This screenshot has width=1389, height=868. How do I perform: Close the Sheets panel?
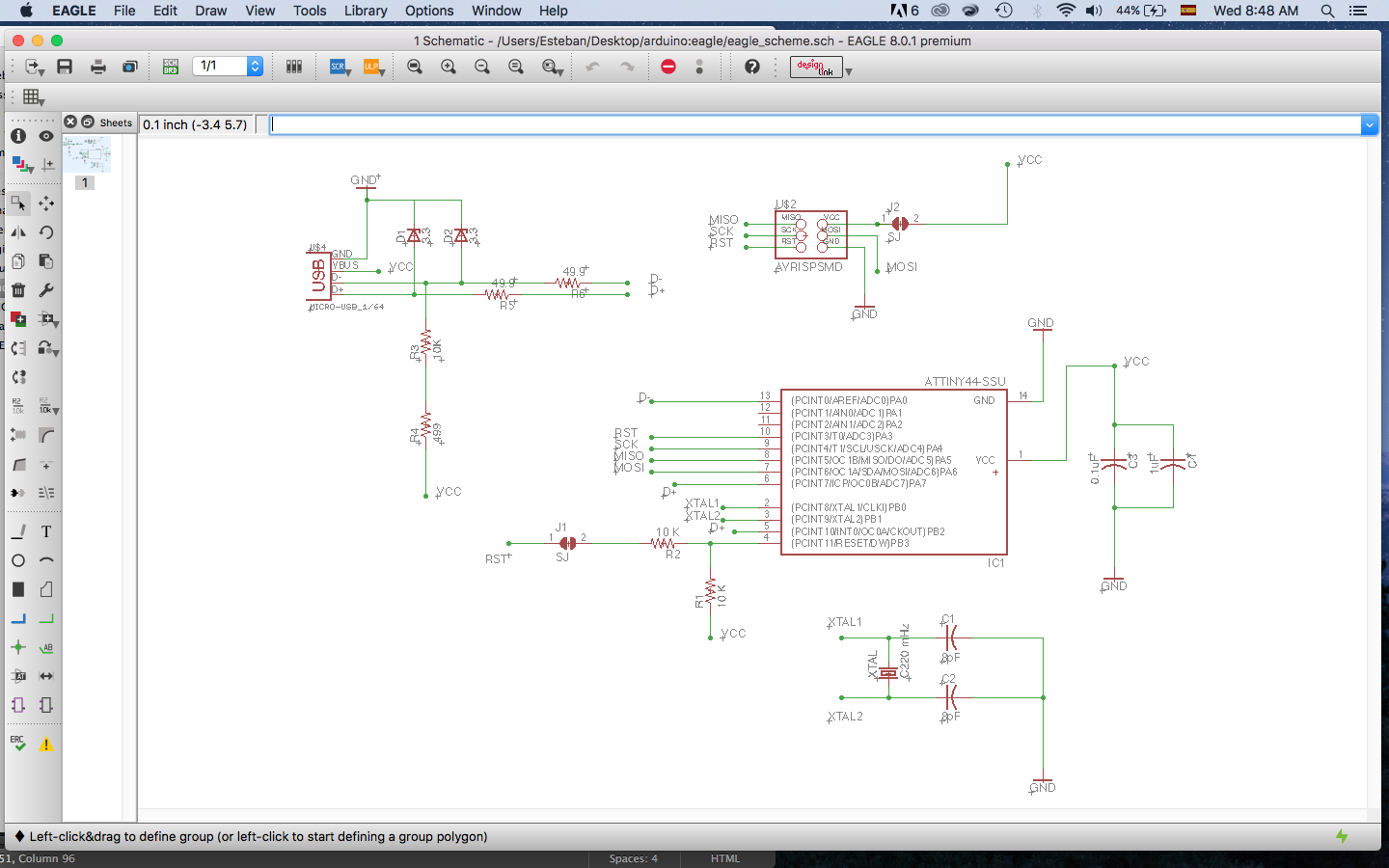click(70, 122)
